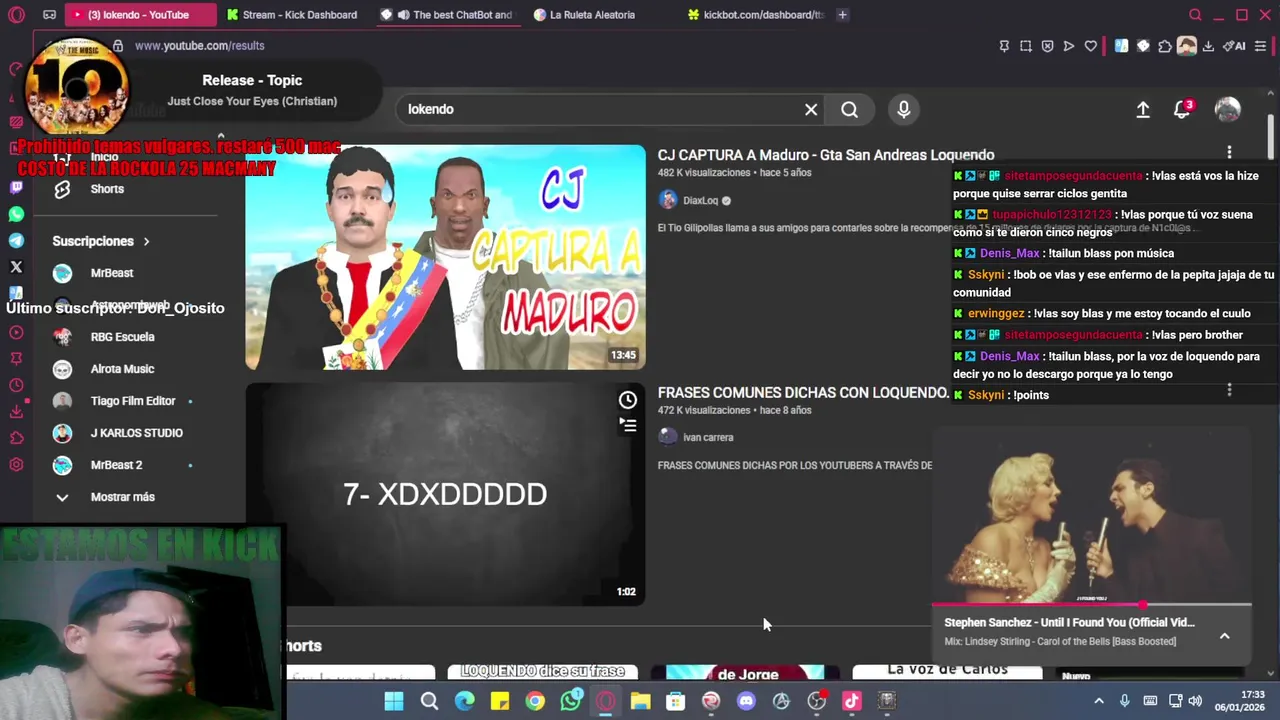Show hidden system tray icons chevron
The image size is (1280, 720).
tap(1099, 701)
